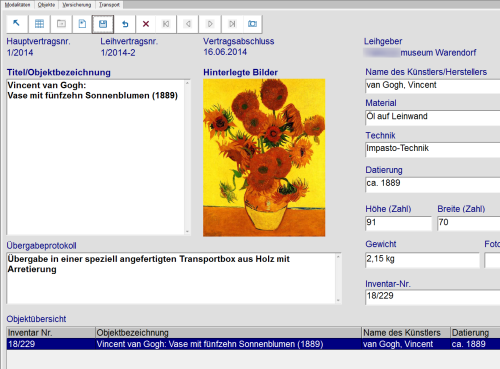This screenshot has height=369, width=500.
Task: Go to the next record arrow icon
Action: pyautogui.click(x=210, y=24)
